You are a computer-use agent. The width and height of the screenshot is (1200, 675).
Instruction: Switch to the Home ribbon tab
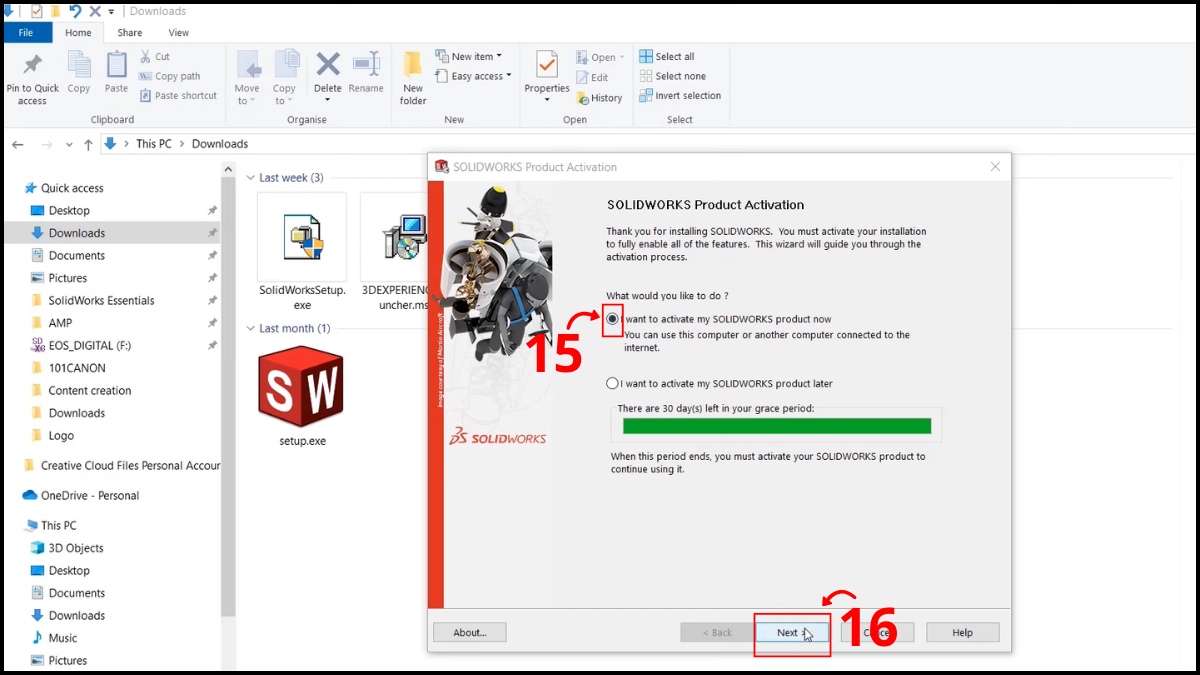pos(78,33)
